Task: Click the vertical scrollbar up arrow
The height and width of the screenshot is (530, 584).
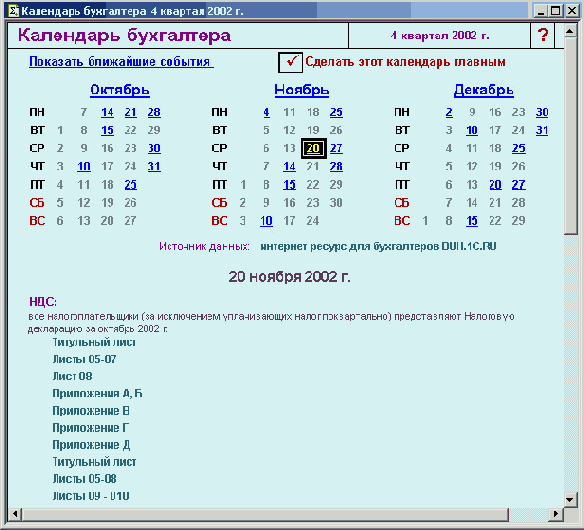Action: point(570,31)
